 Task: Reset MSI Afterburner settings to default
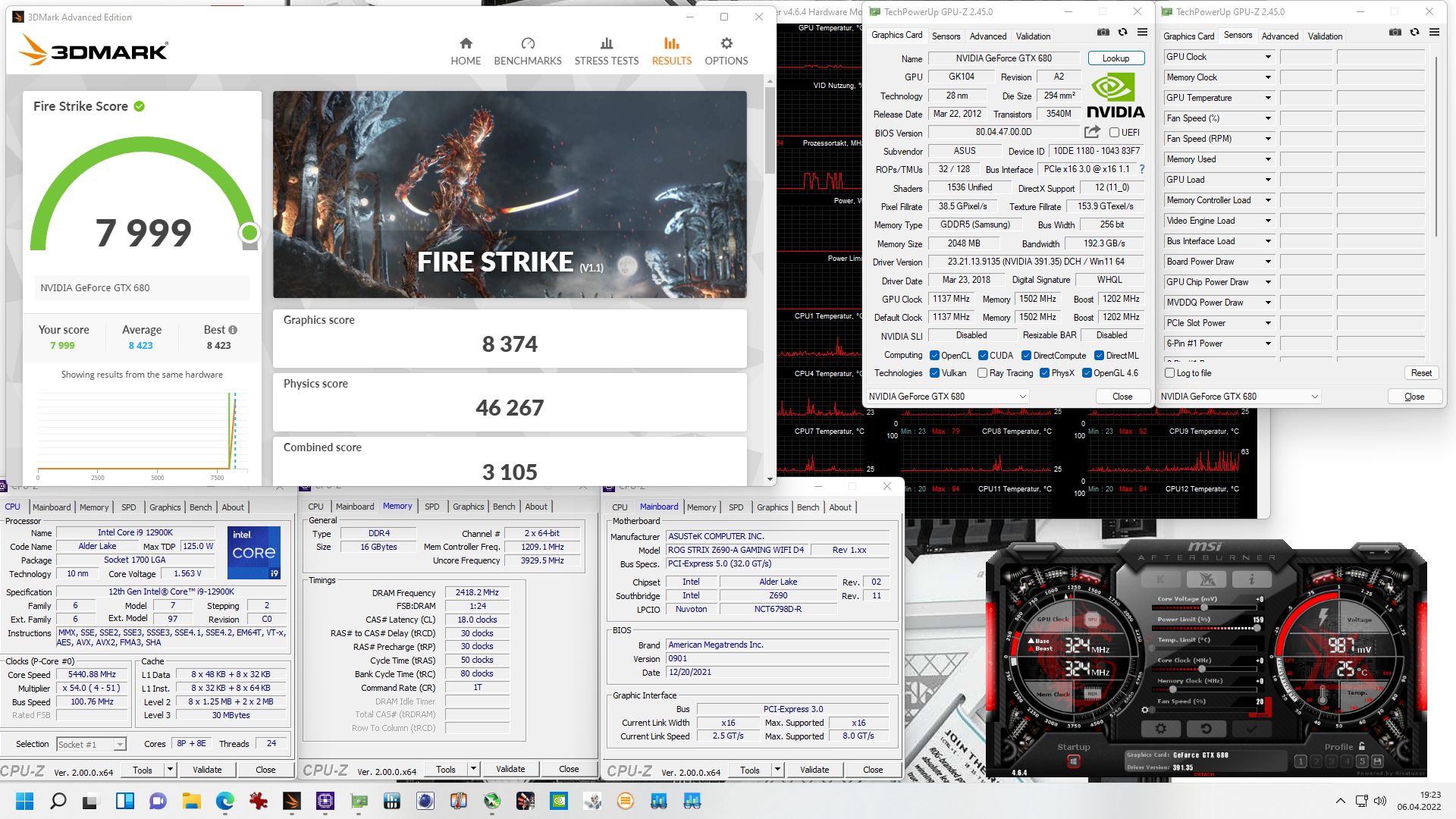(x=1206, y=729)
